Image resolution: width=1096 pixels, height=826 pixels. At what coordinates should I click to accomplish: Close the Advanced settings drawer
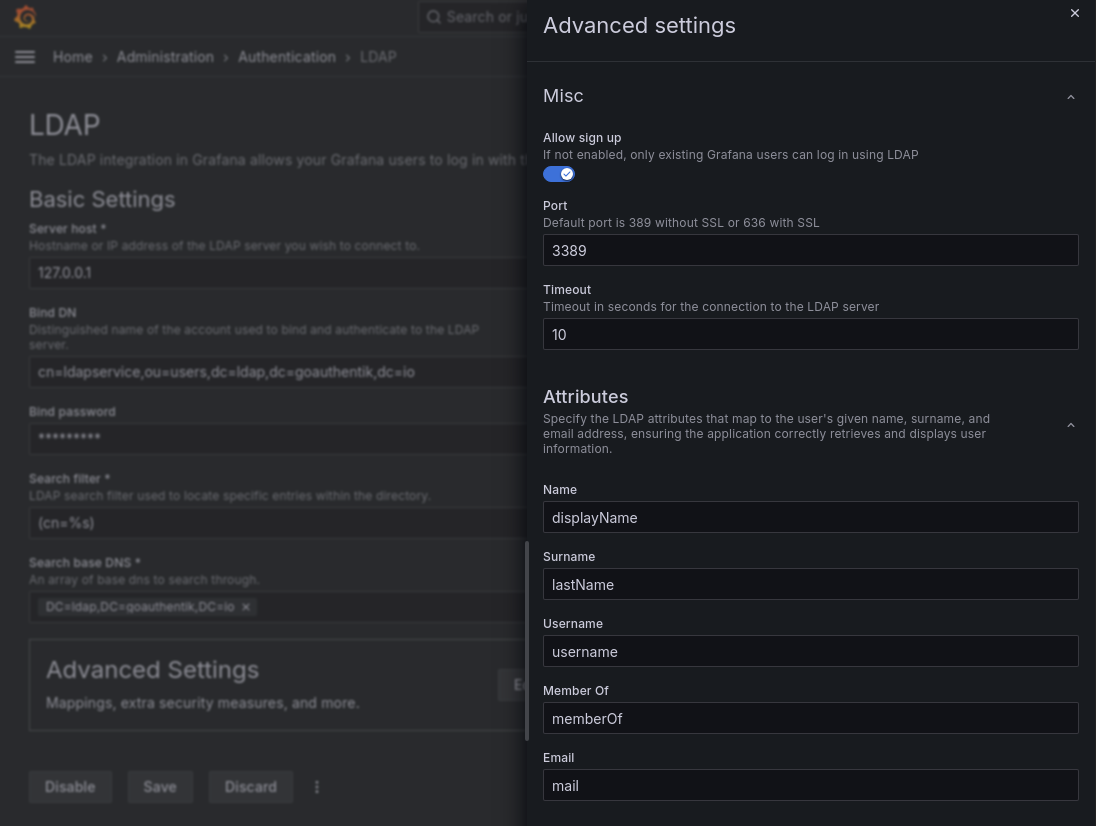pos(1075,13)
